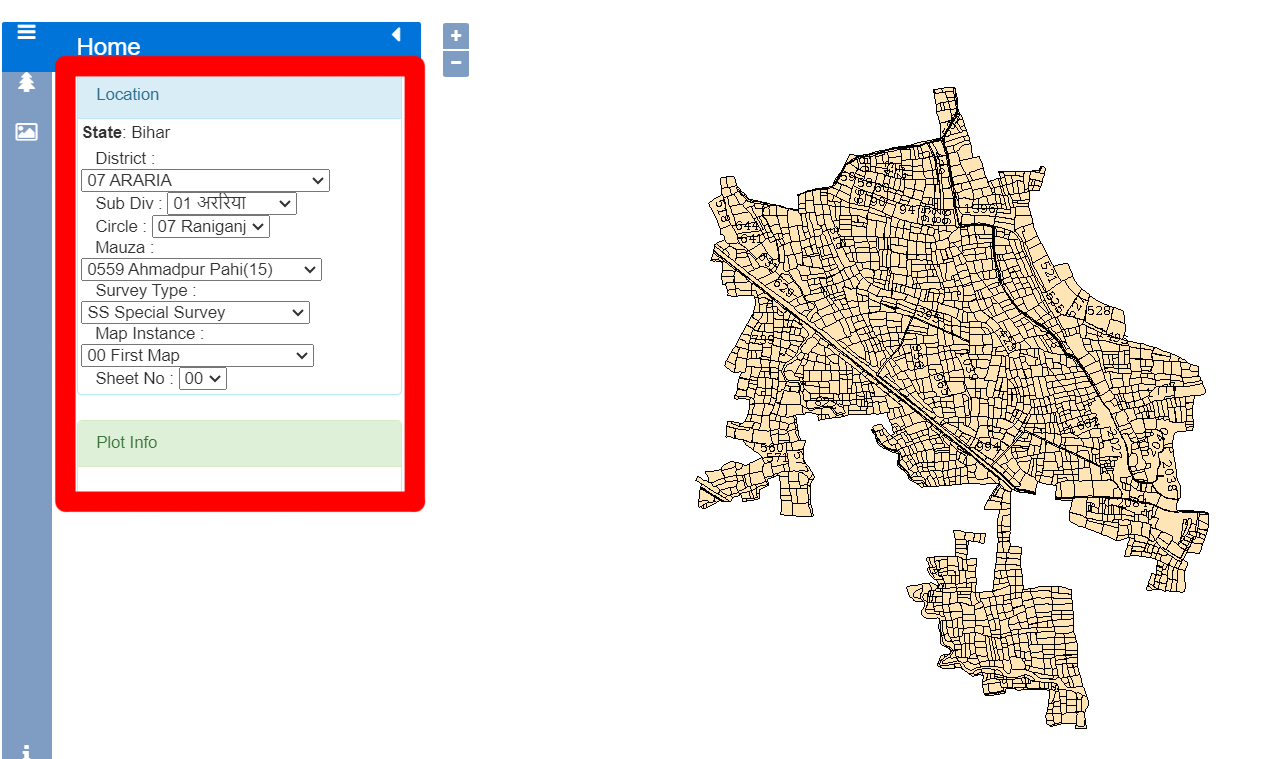
Task: Click the info icon at sidebar bottom
Action: (x=26, y=751)
